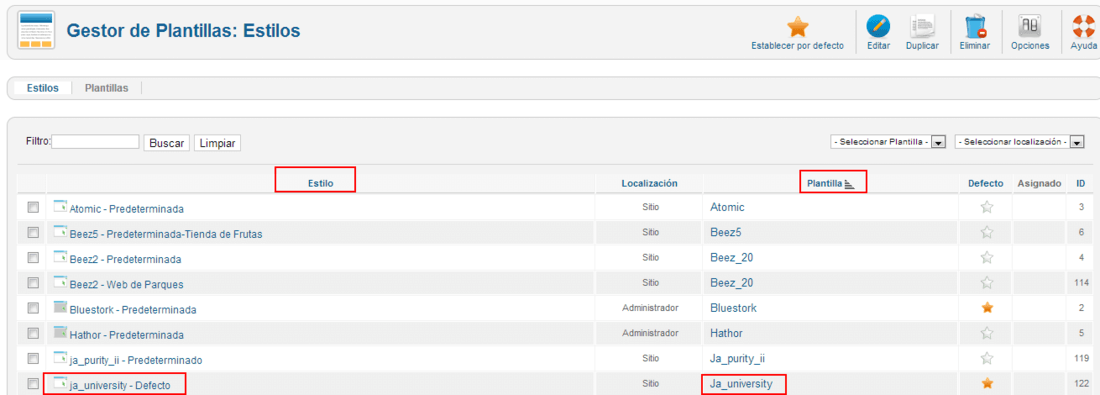Click the orange default star for Bluestork
1100x395 pixels.
coord(986,307)
